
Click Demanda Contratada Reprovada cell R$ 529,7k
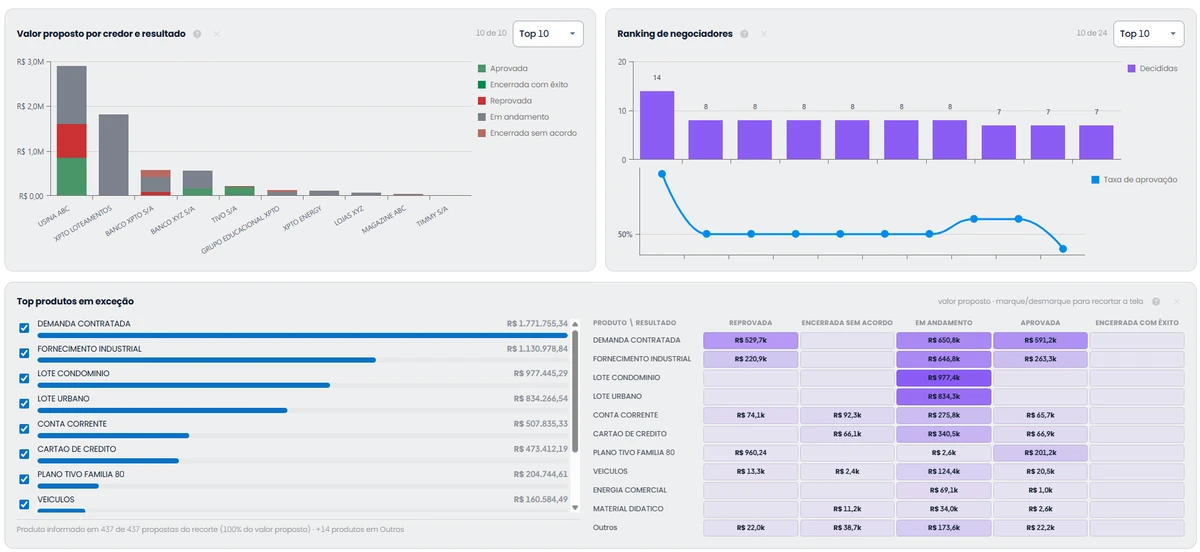750,340
